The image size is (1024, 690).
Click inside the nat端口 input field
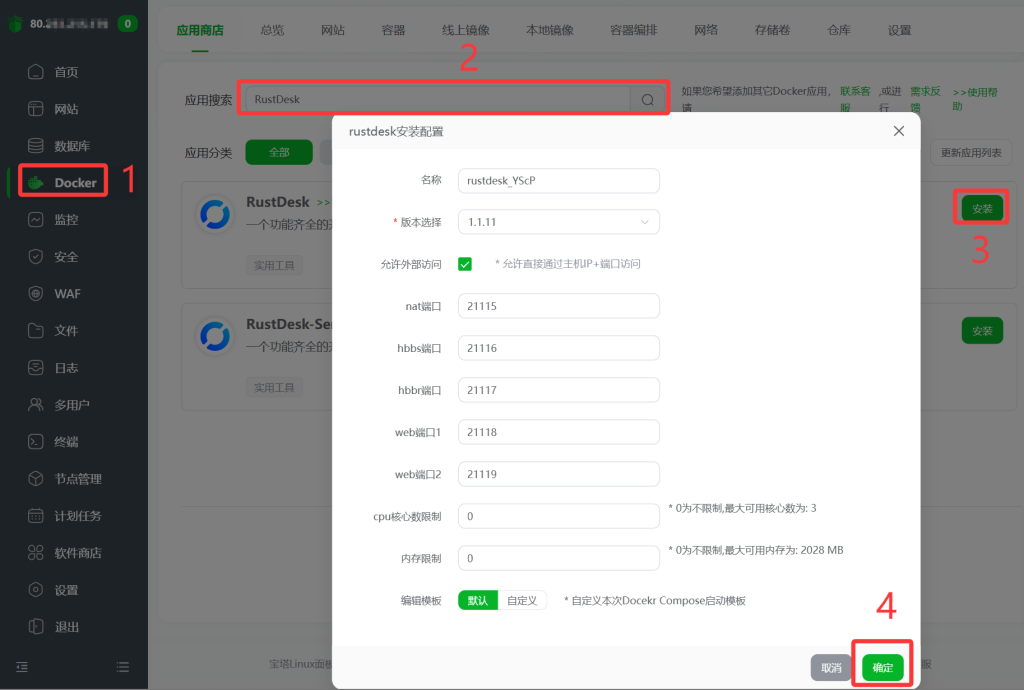[558, 305]
